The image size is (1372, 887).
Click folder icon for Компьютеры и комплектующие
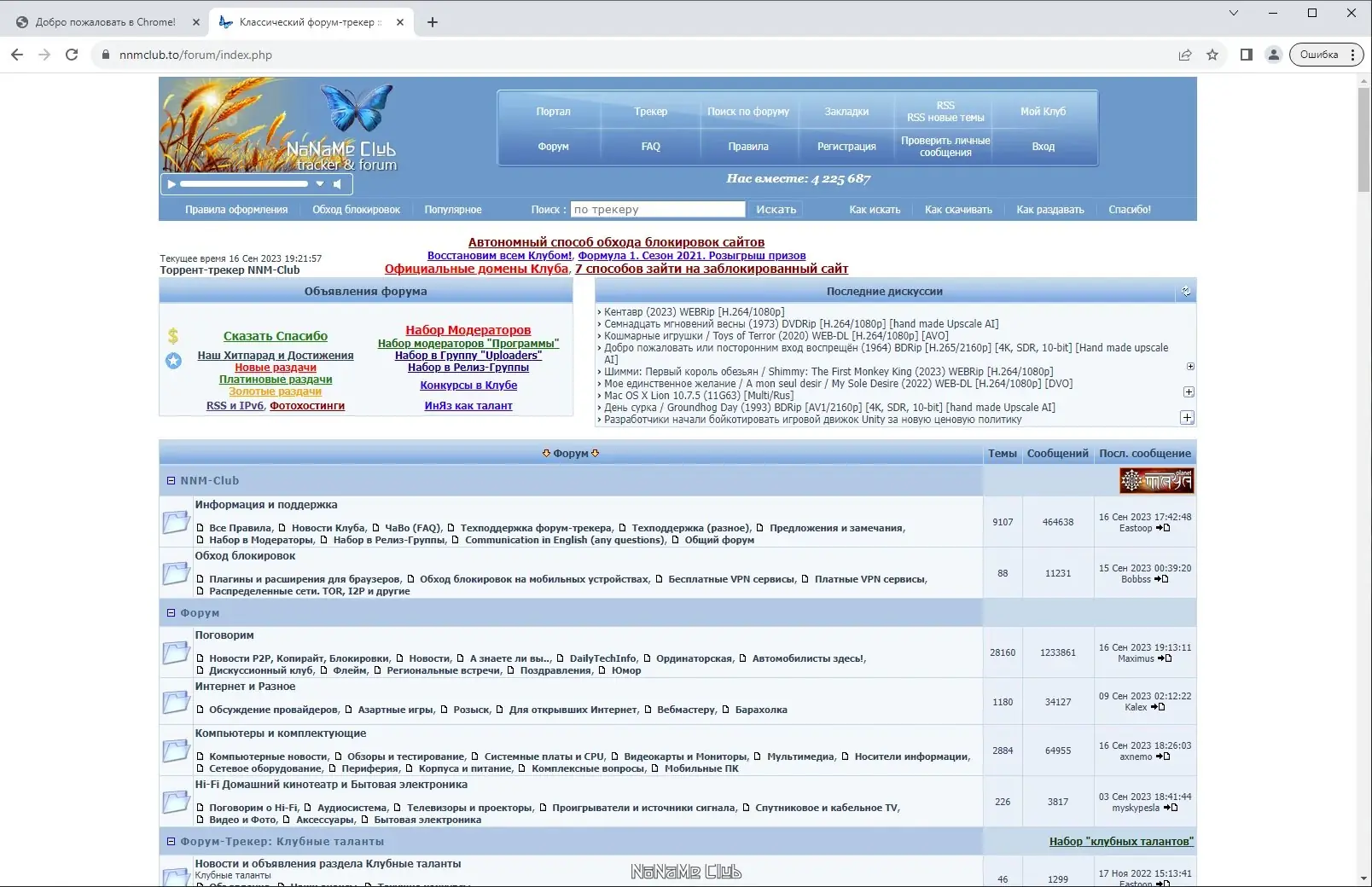coord(176,750)
